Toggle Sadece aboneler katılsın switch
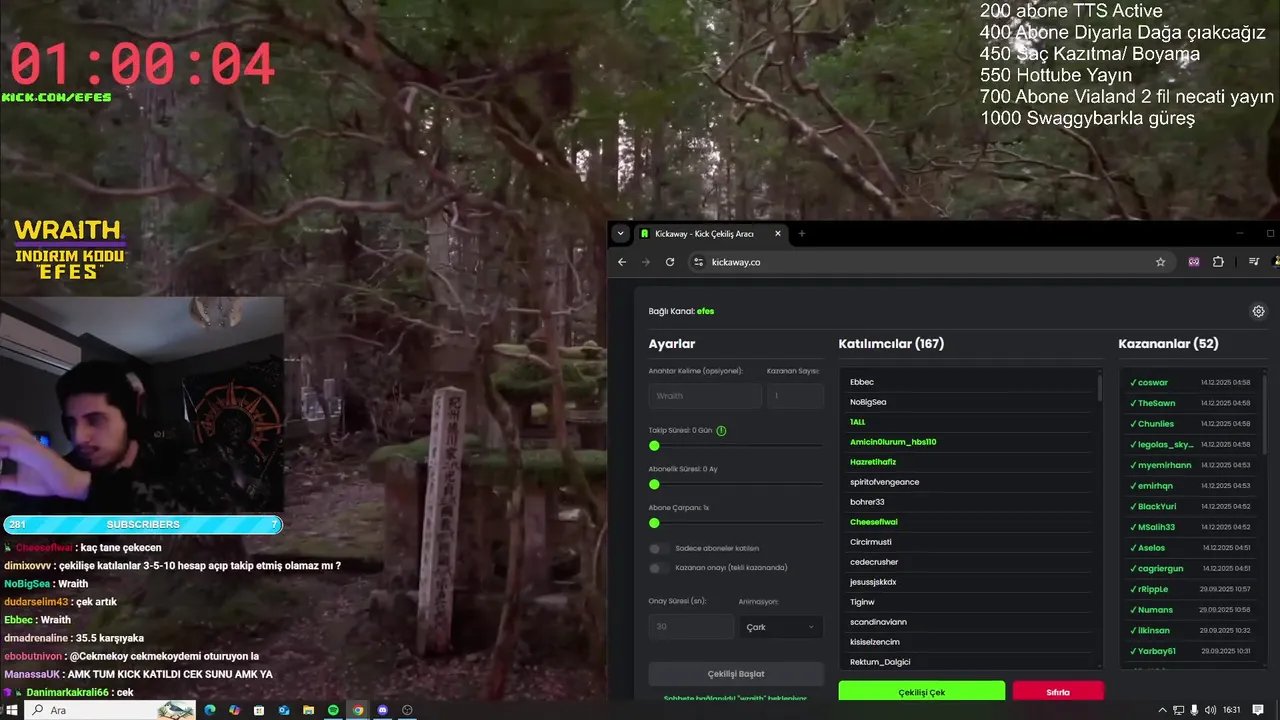 (x=658, y=548)
